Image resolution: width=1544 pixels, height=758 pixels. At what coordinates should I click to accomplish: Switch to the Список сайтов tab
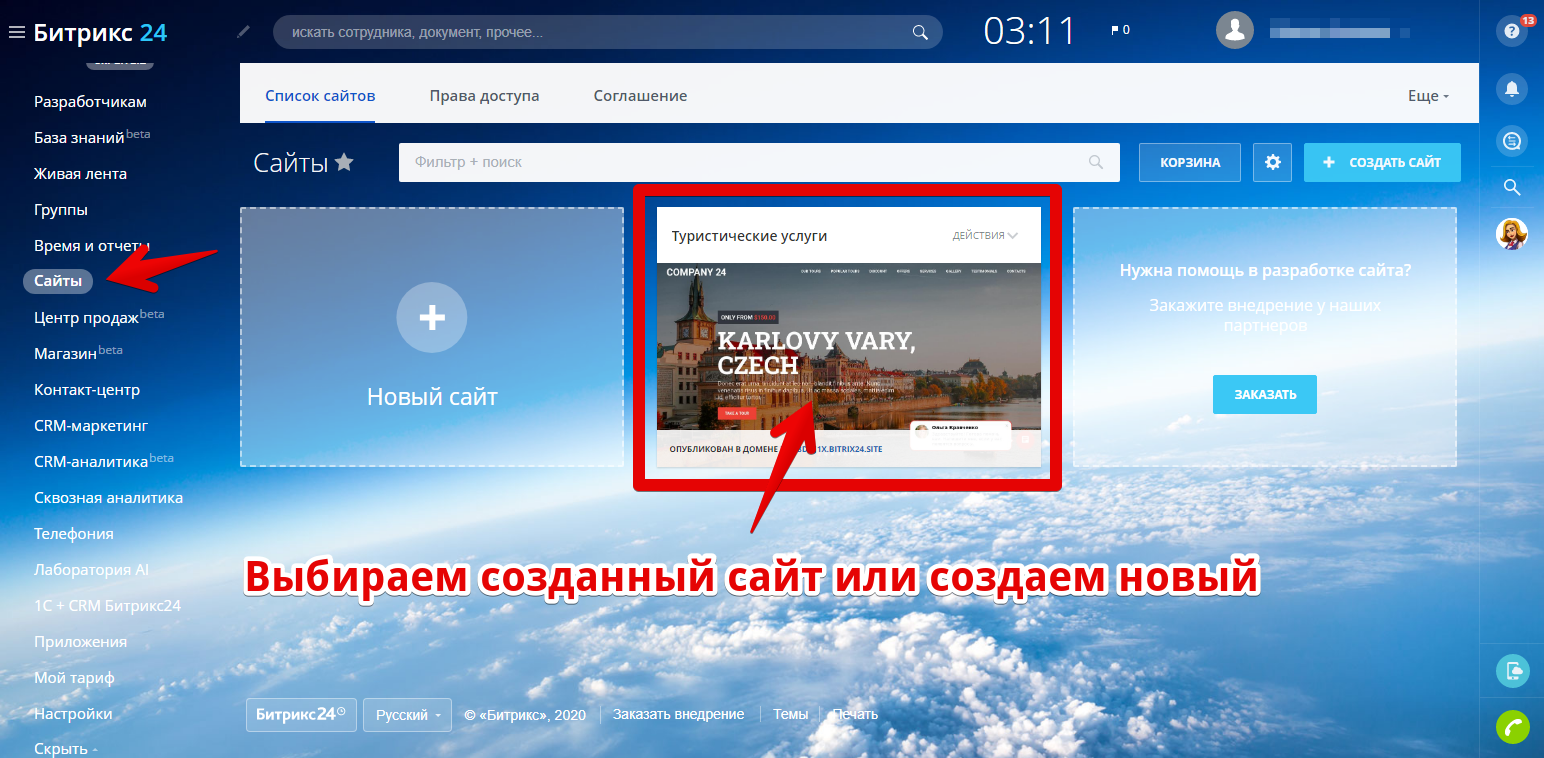pyautogui.click(x=320, y=96)
